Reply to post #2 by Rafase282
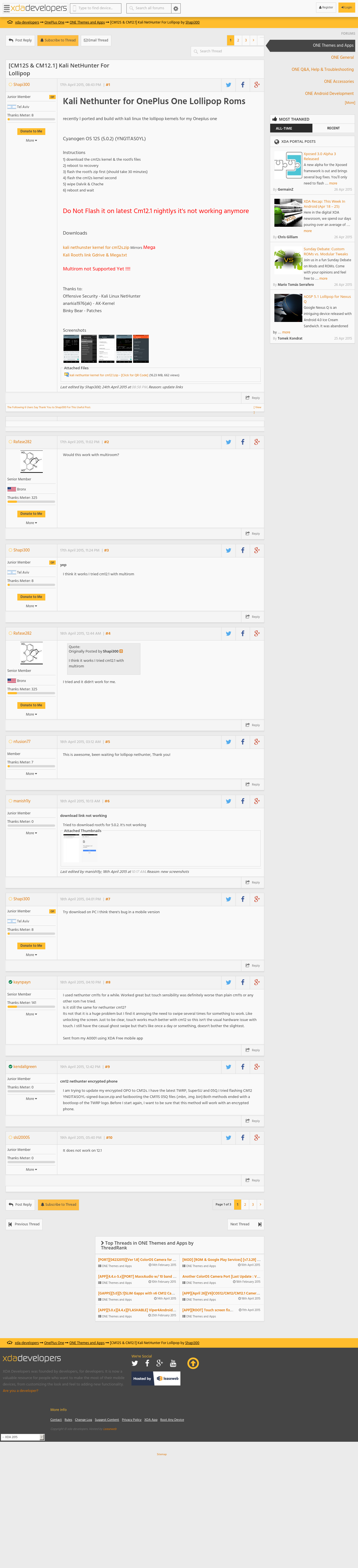The width and height of the screenshot is (358, 1568). [x=252, y=533]
